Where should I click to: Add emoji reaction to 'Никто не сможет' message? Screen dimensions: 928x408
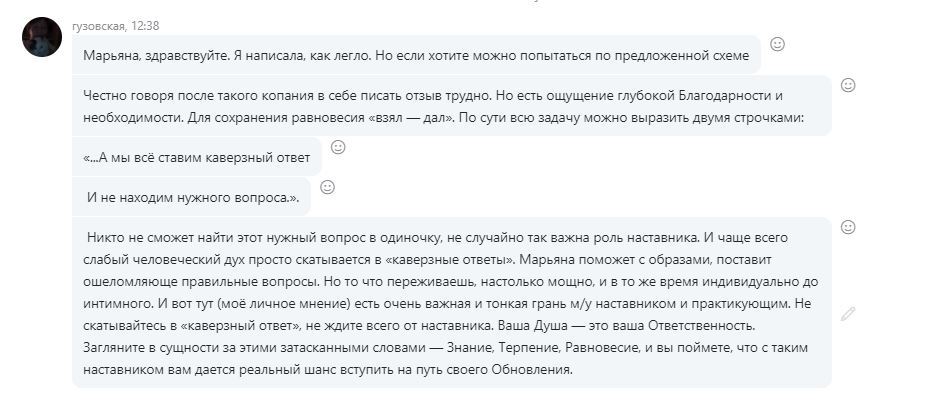point(848,227)
